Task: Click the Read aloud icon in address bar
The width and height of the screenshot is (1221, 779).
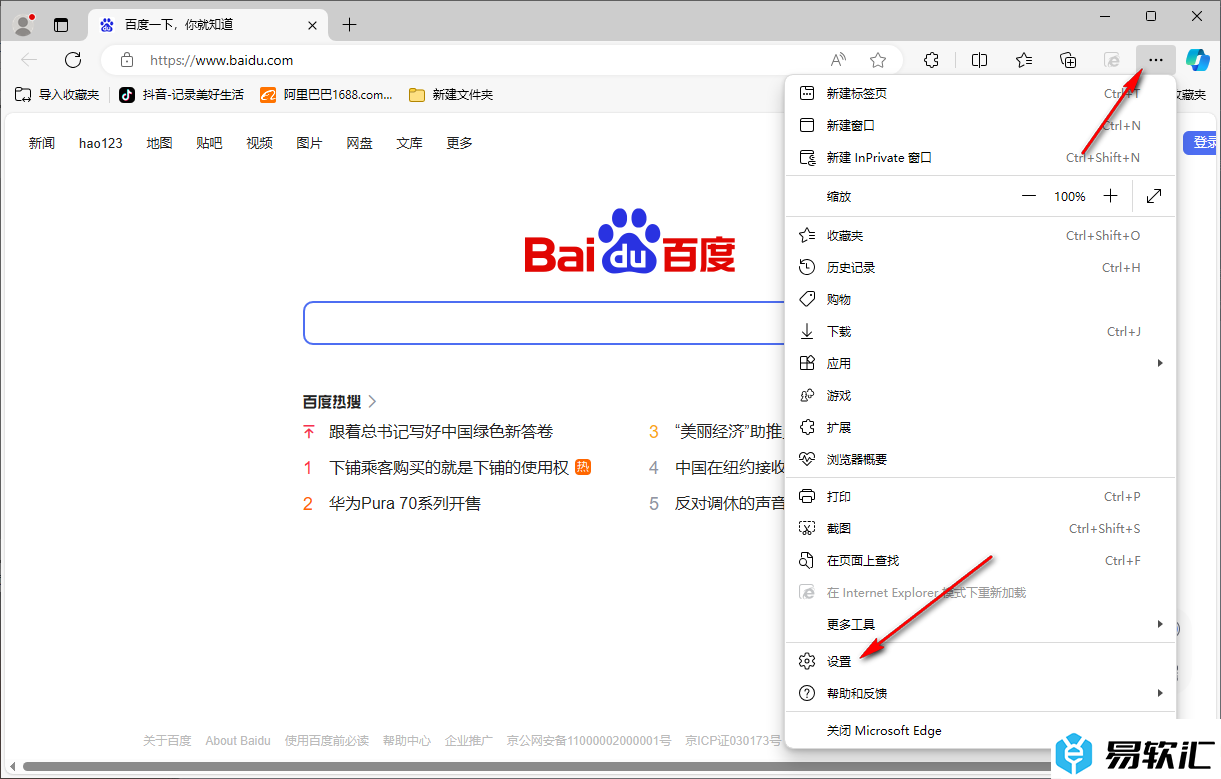Action: point(838,60)
